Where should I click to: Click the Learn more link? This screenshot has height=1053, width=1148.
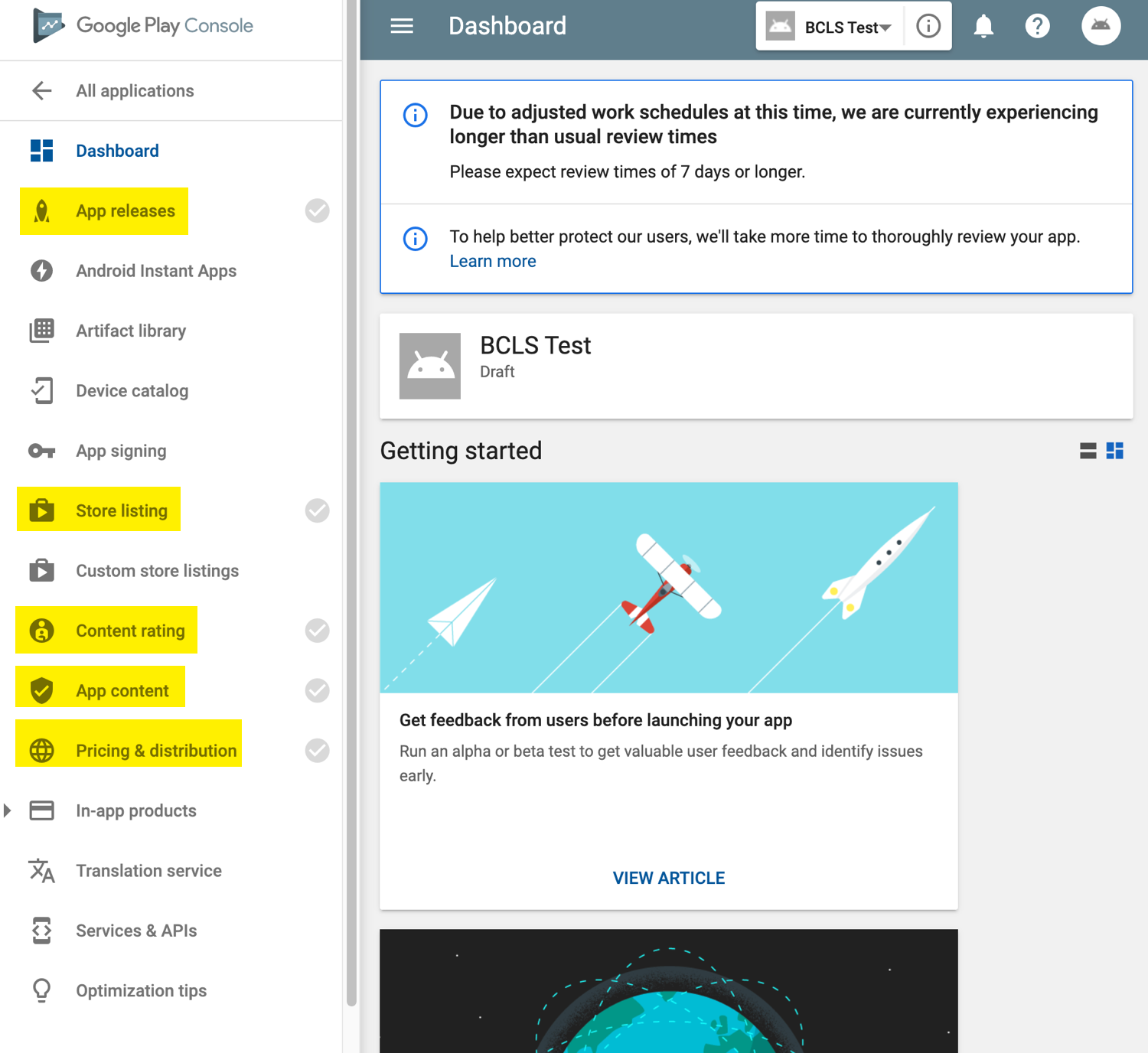(492, 261)
